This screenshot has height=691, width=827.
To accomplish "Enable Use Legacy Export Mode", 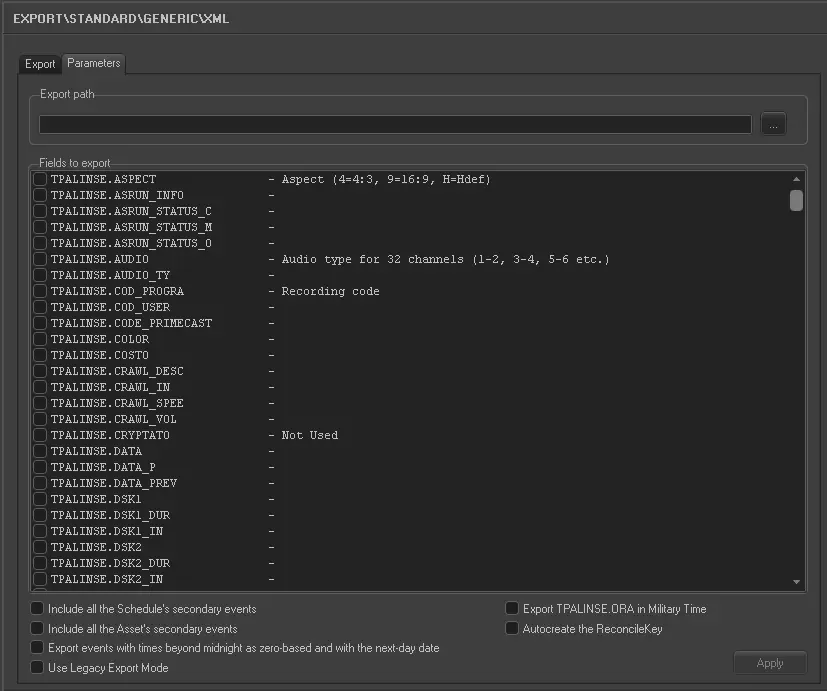I will 37,668.
